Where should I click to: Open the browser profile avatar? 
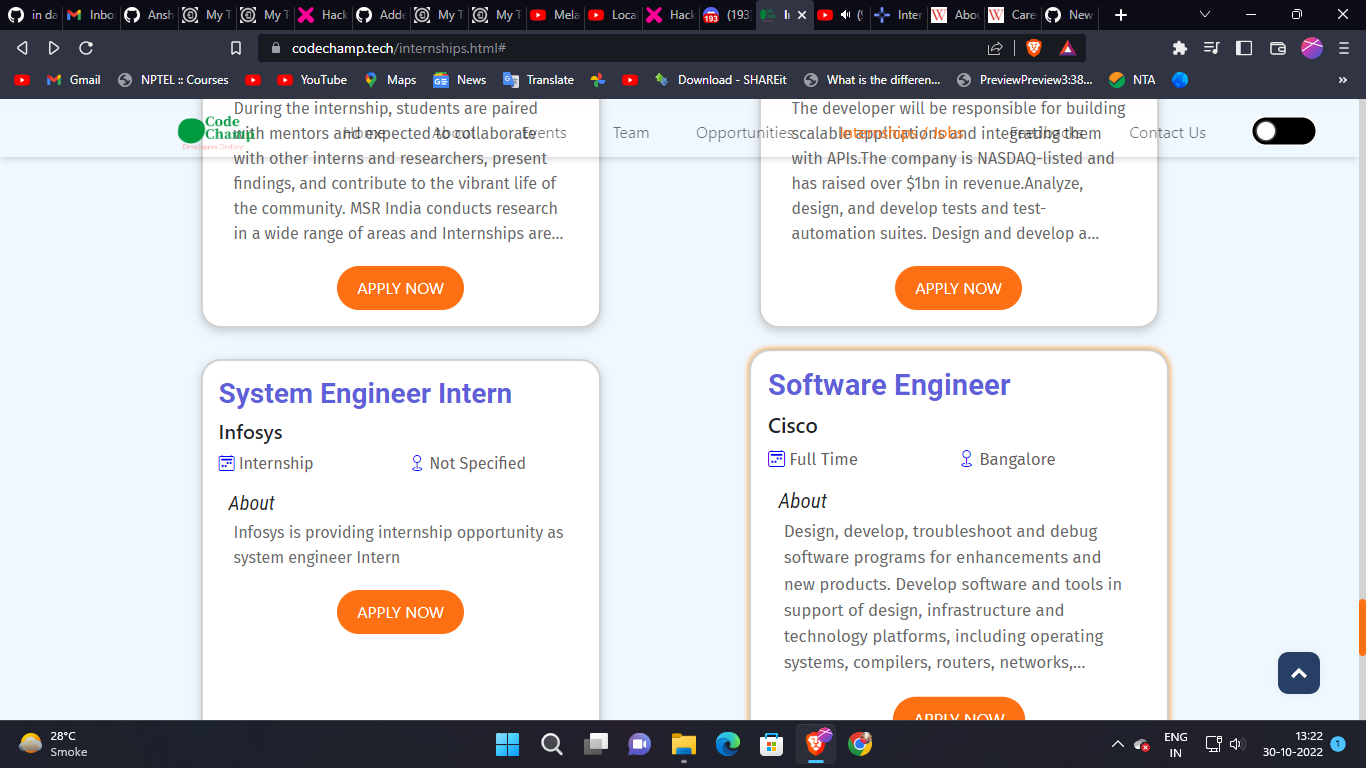tap(1312, 48)
